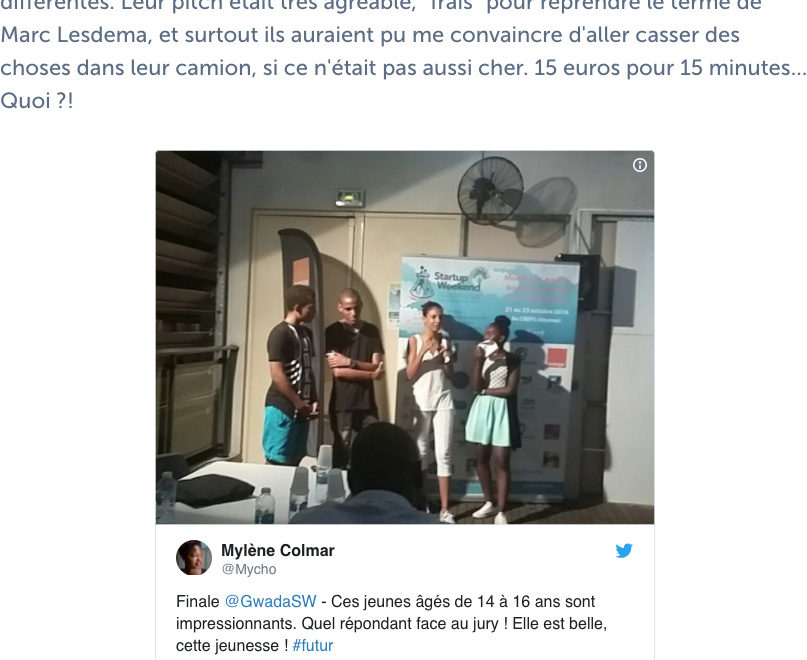Click the Twitter bird logo
This screenshot has height=660, width=807.
[624, 551]
